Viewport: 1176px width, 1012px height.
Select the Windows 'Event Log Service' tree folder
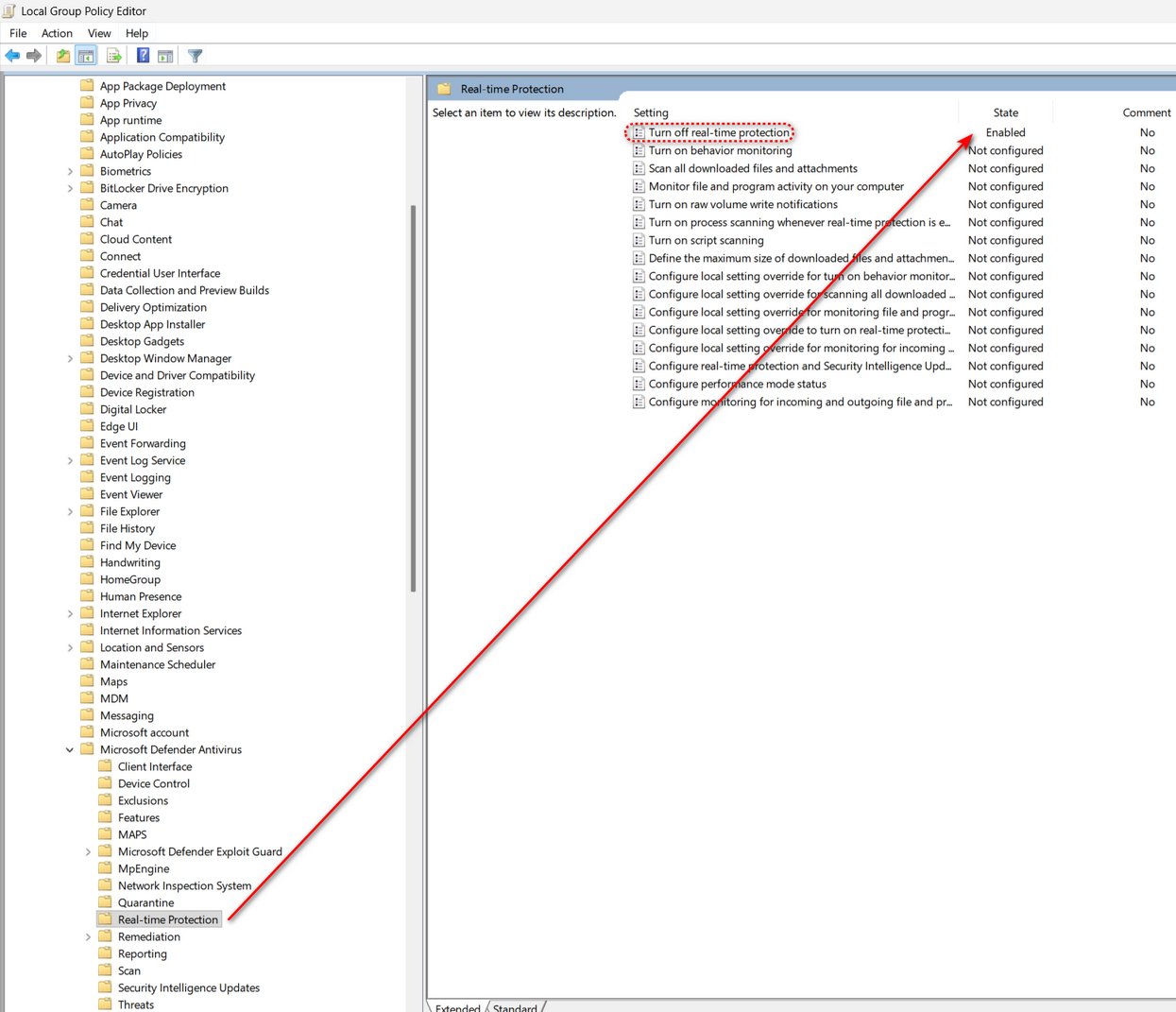143,460
